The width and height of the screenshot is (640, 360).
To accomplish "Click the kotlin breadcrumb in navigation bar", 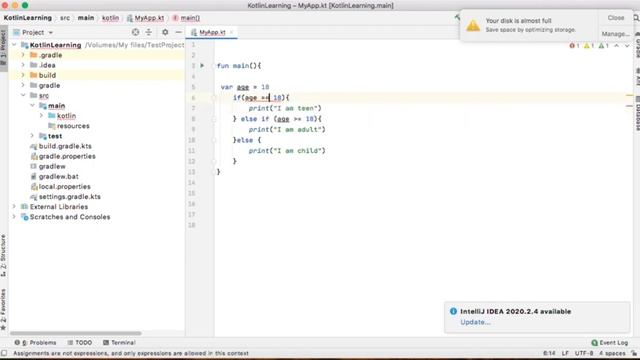I will click(x=110, y=18).
